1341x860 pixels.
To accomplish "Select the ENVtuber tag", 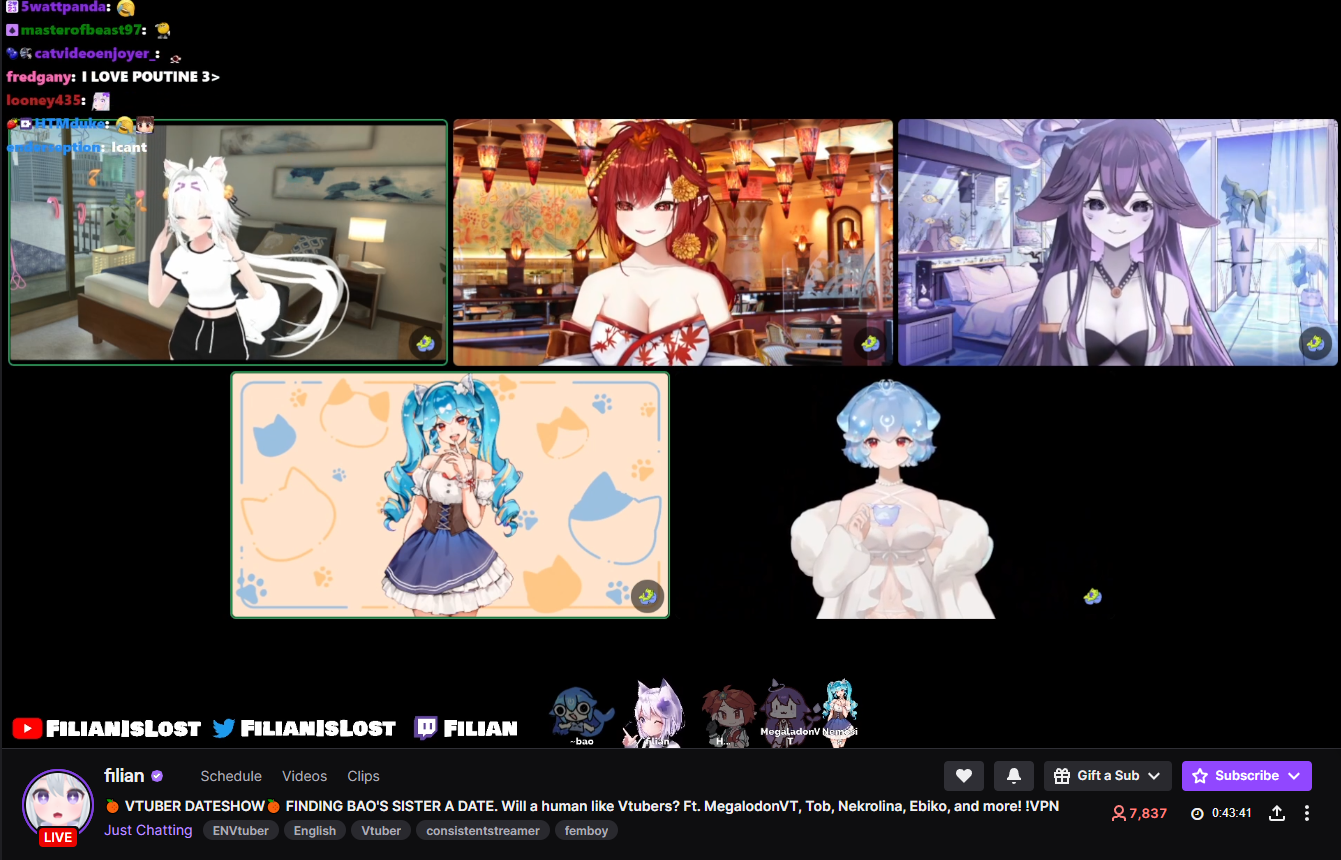I will (x=241, y=830).
